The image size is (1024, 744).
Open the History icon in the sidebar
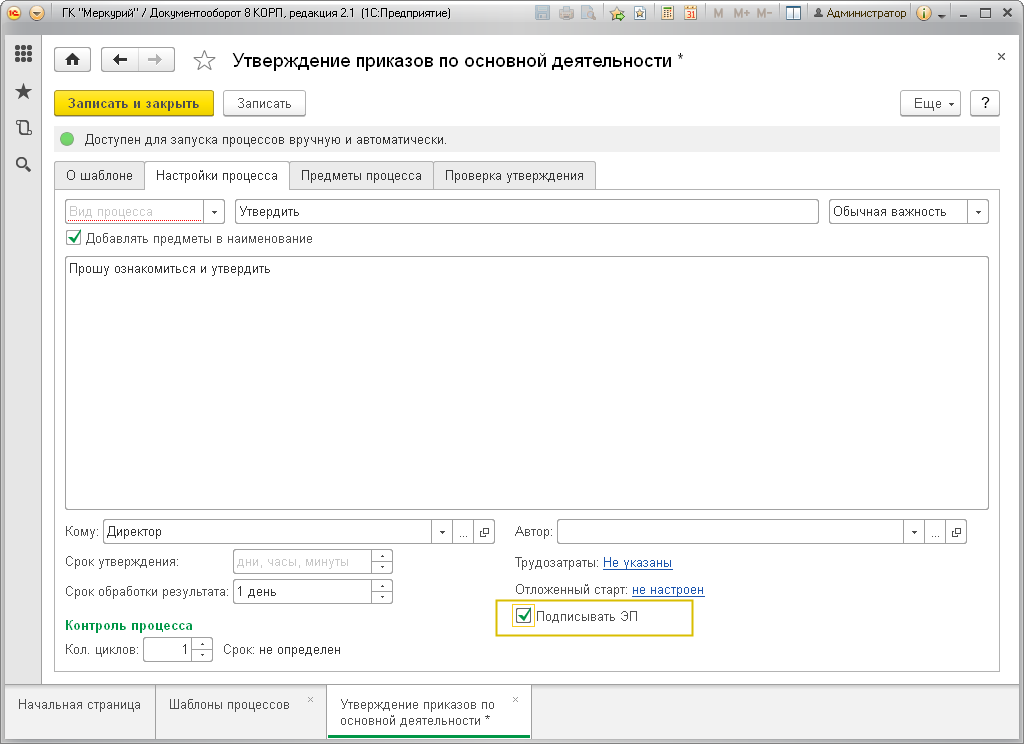click(24, 127)
